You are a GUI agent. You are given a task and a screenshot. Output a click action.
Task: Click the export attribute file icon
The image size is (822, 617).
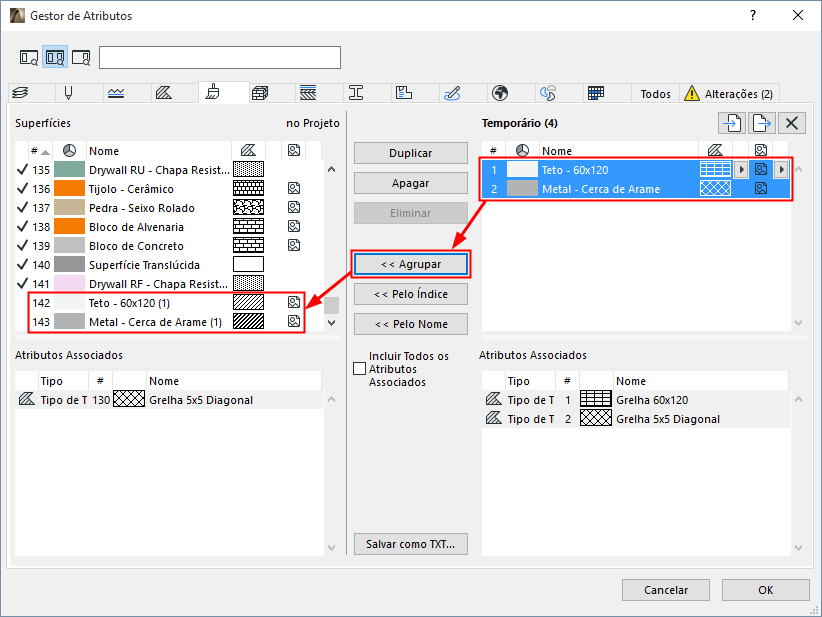[x=761, y=123]
